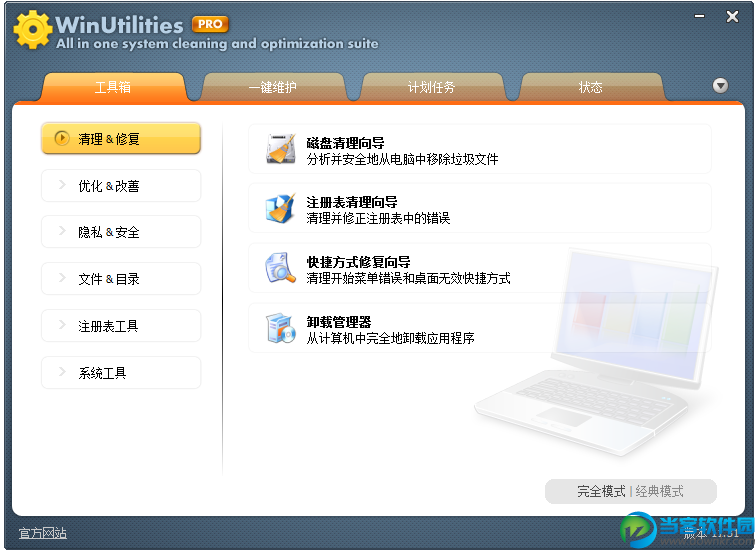756x555 pixels.
Task: Close the WinUtilities window
Action: pyautogui.click(x=732, y=16)
